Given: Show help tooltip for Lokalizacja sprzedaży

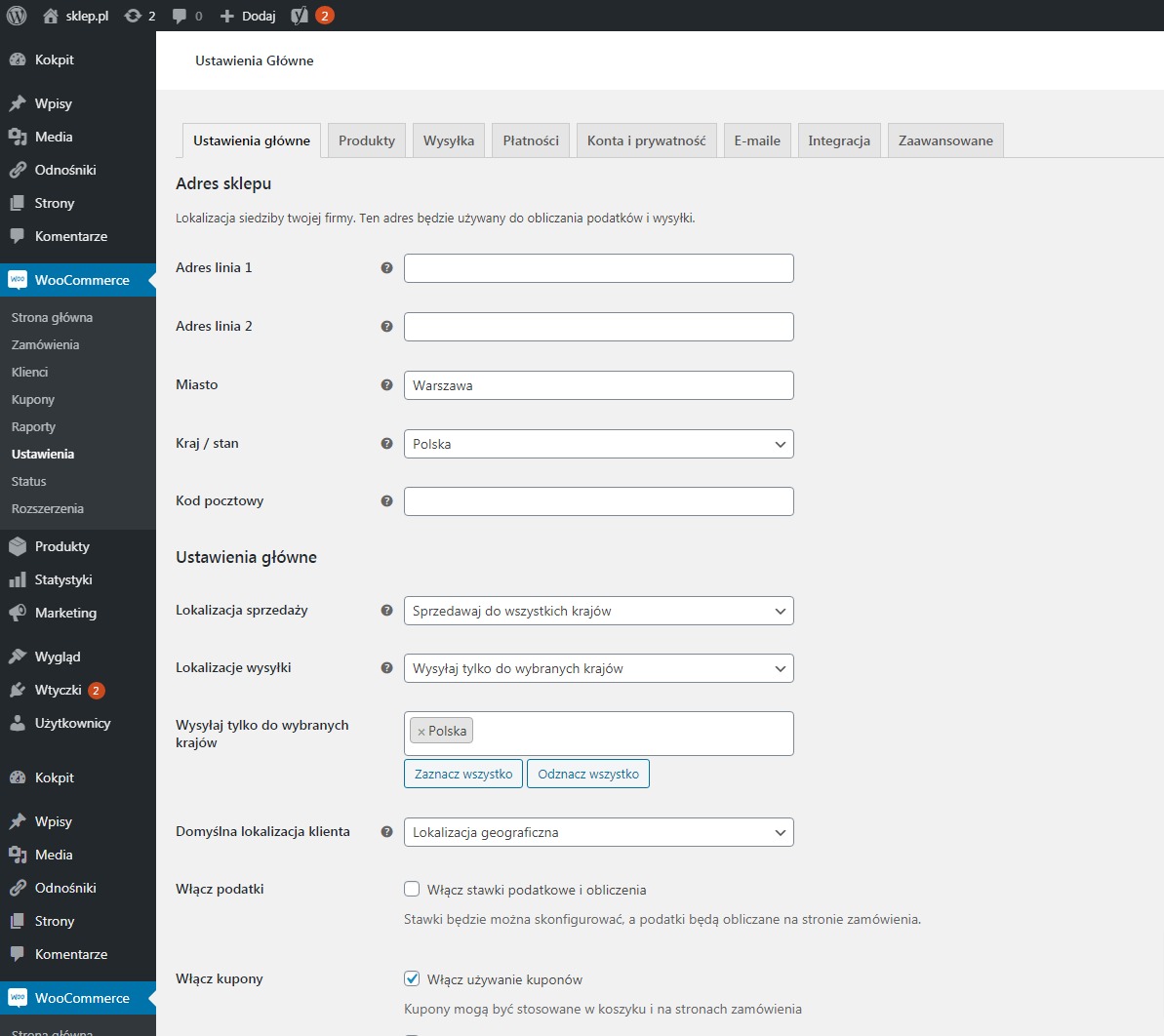Looking at the screenshot, I should pyautogui.click(x=386, y=611).
